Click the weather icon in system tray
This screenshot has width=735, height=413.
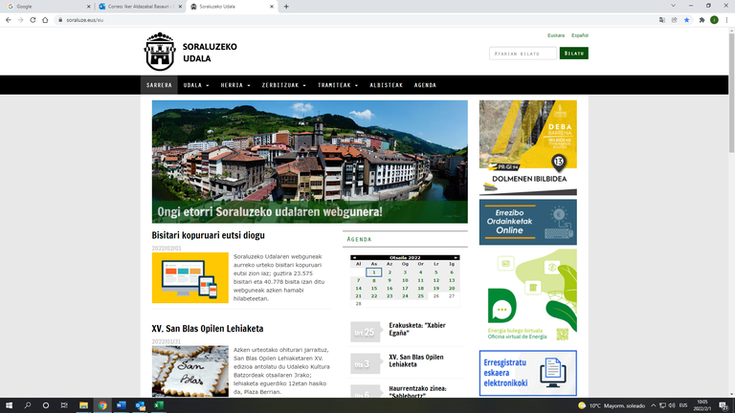pos(582,405)
